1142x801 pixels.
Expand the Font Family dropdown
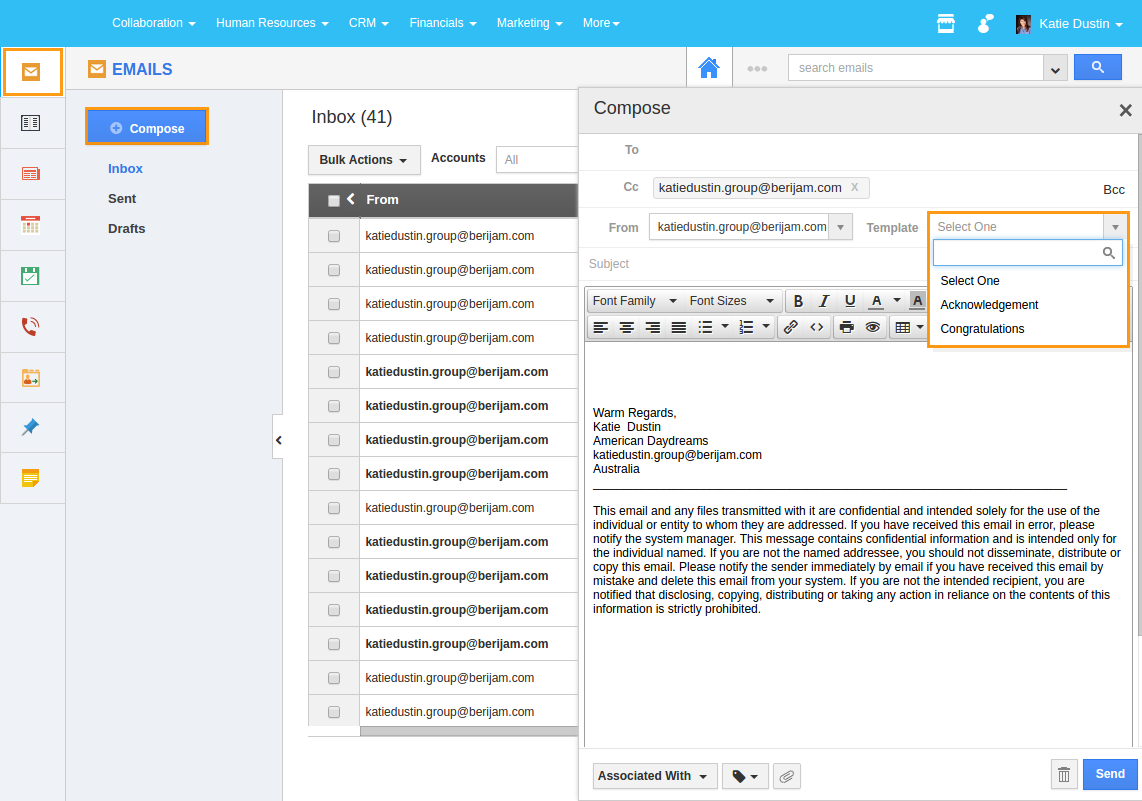tap(634, 301)
